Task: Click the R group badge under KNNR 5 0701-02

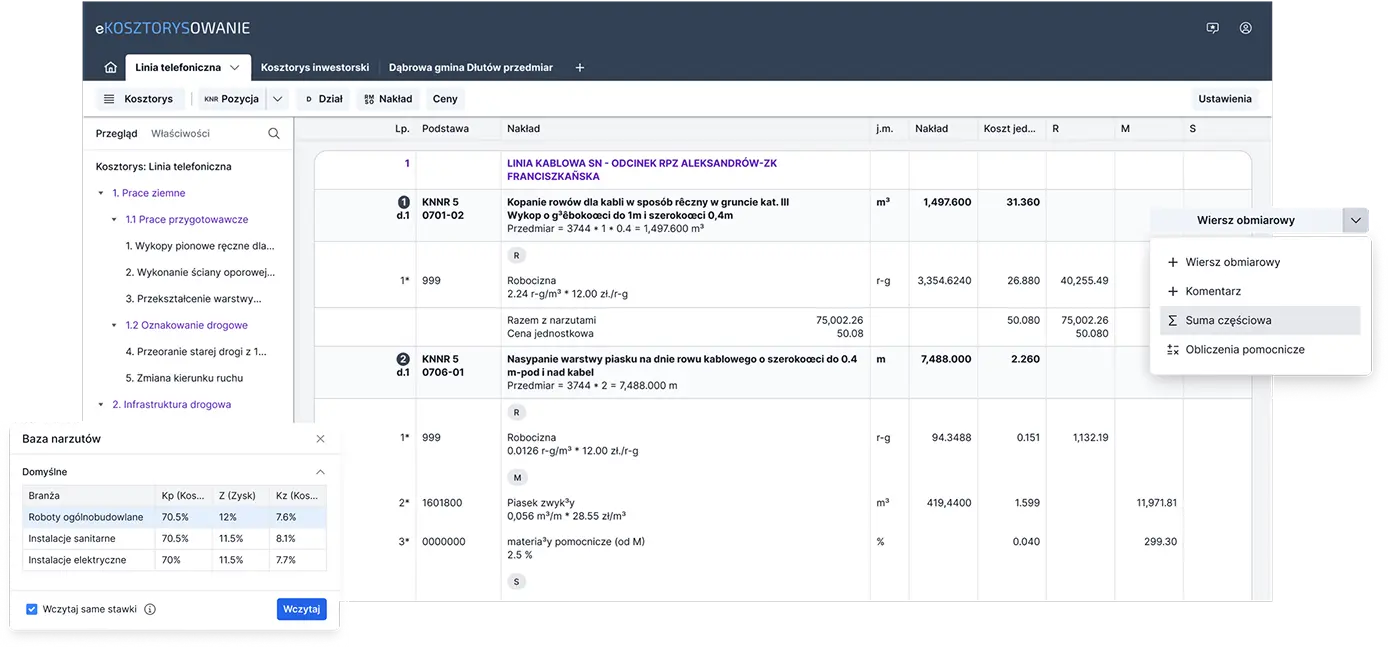Action: point(517,256)
